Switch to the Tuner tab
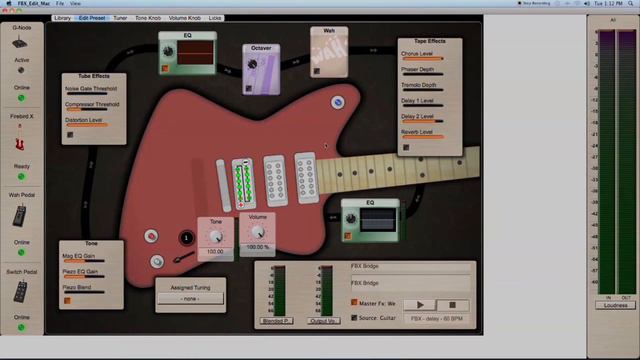 point(120,18)
